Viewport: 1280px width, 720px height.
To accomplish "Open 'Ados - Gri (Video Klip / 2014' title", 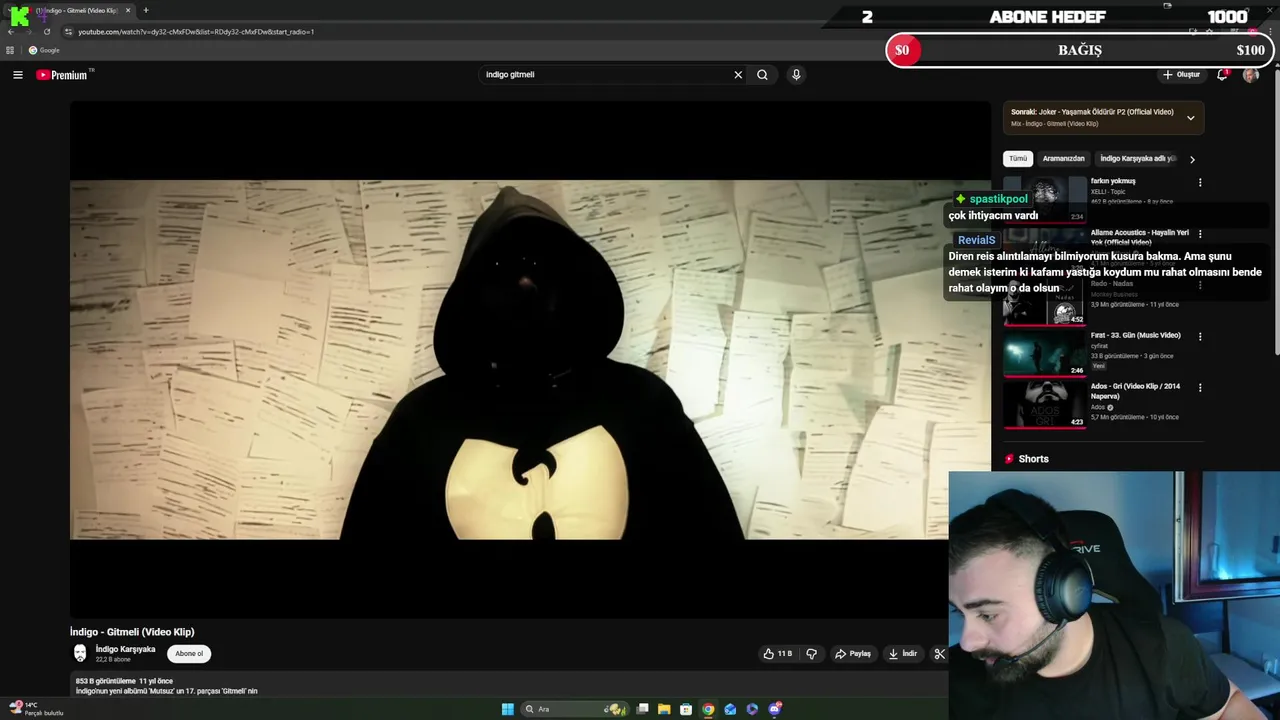I will coord(1135,391).
